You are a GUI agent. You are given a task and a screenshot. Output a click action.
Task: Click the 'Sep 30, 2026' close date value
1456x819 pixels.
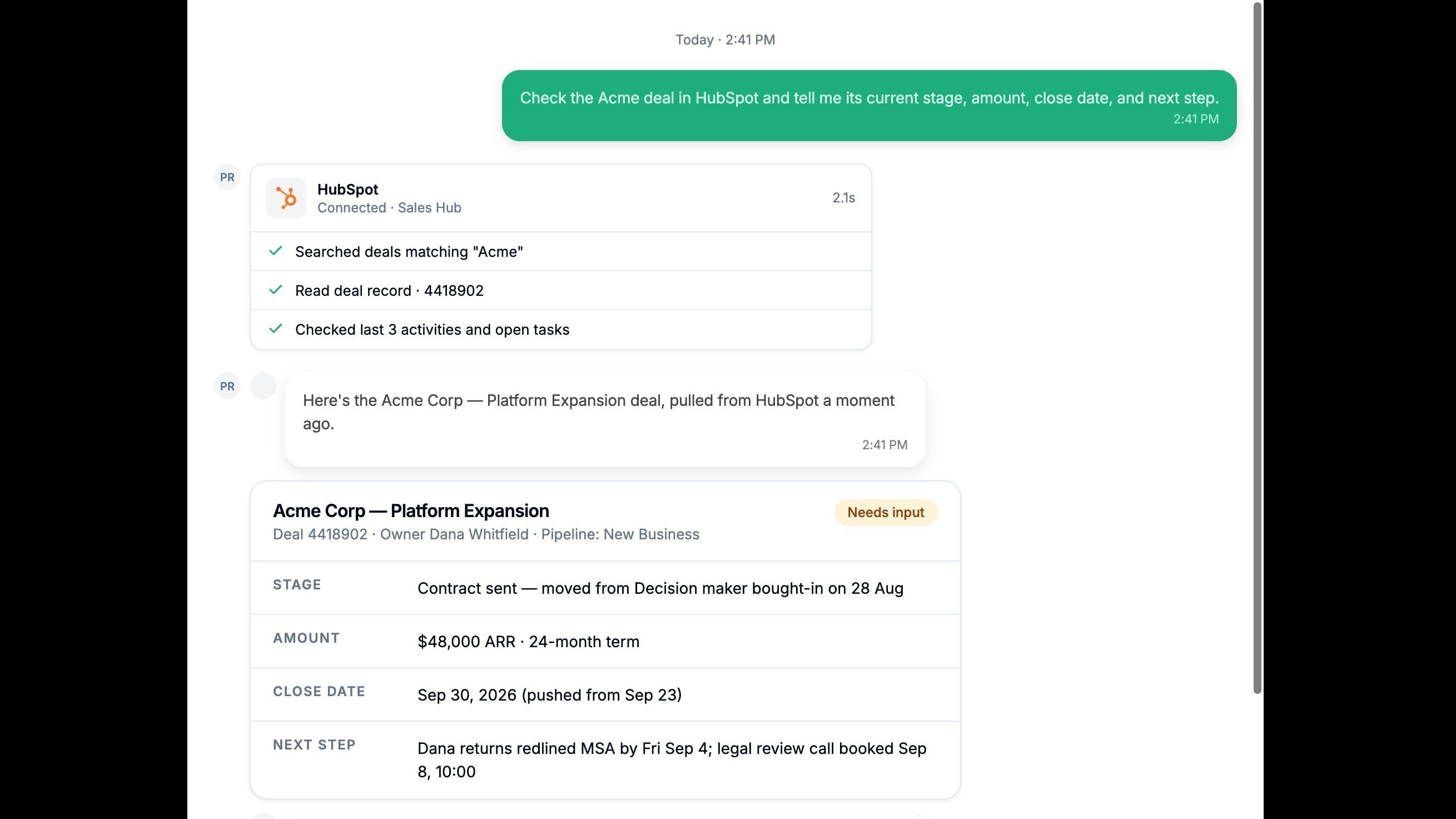tap(549, 694)
